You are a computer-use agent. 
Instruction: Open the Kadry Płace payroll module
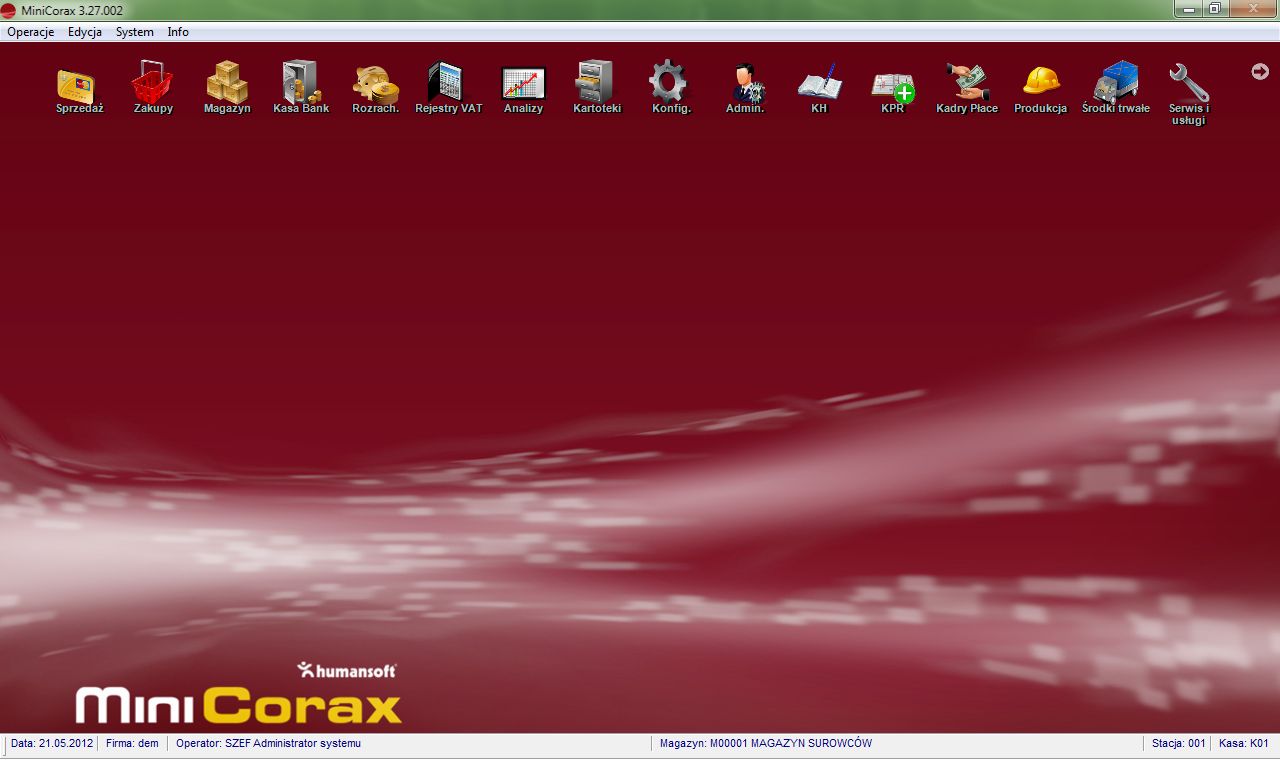click(x=967, y=87)
